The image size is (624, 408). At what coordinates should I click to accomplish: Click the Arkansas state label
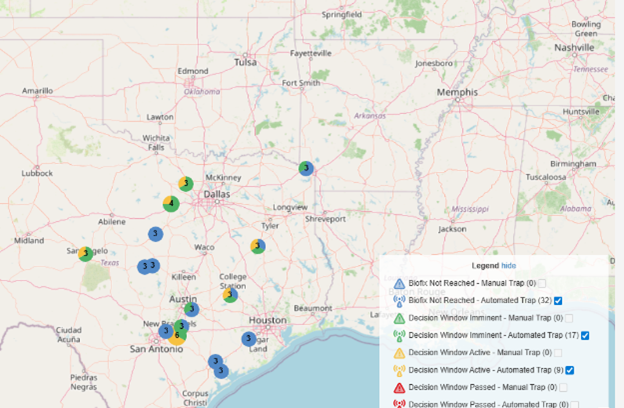[x=370, y=116]
